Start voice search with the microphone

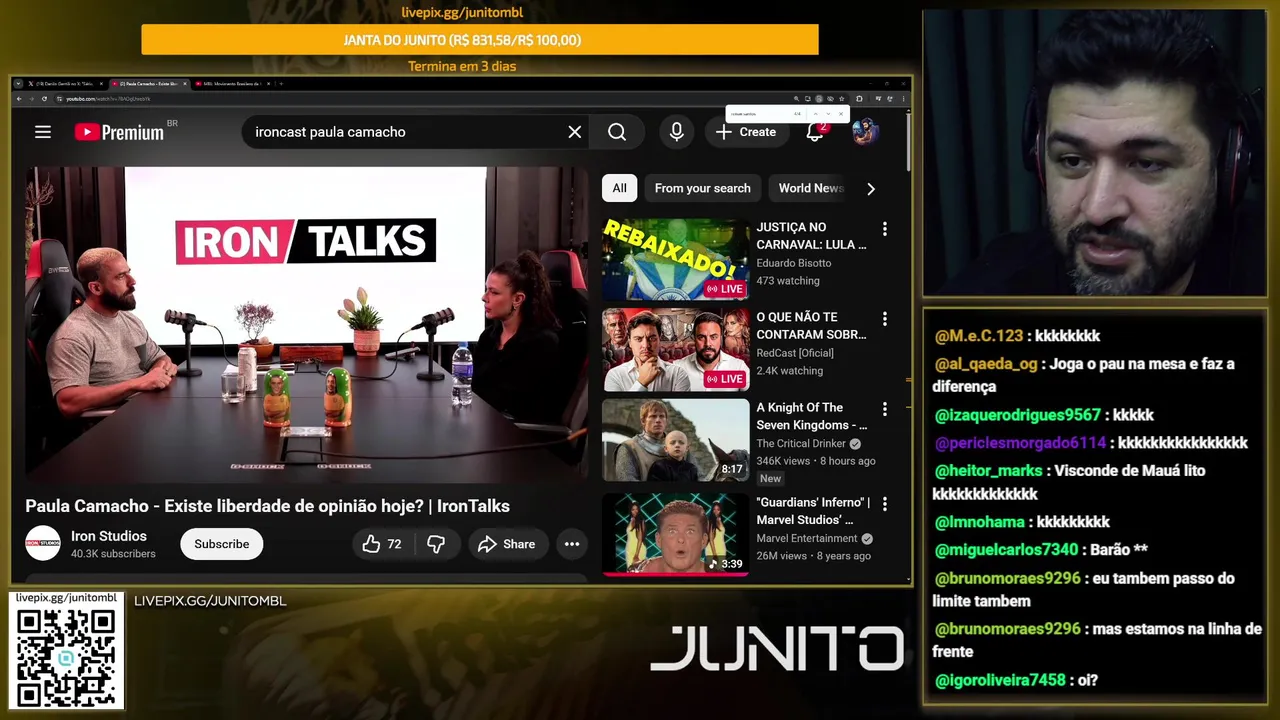[677, 132]
